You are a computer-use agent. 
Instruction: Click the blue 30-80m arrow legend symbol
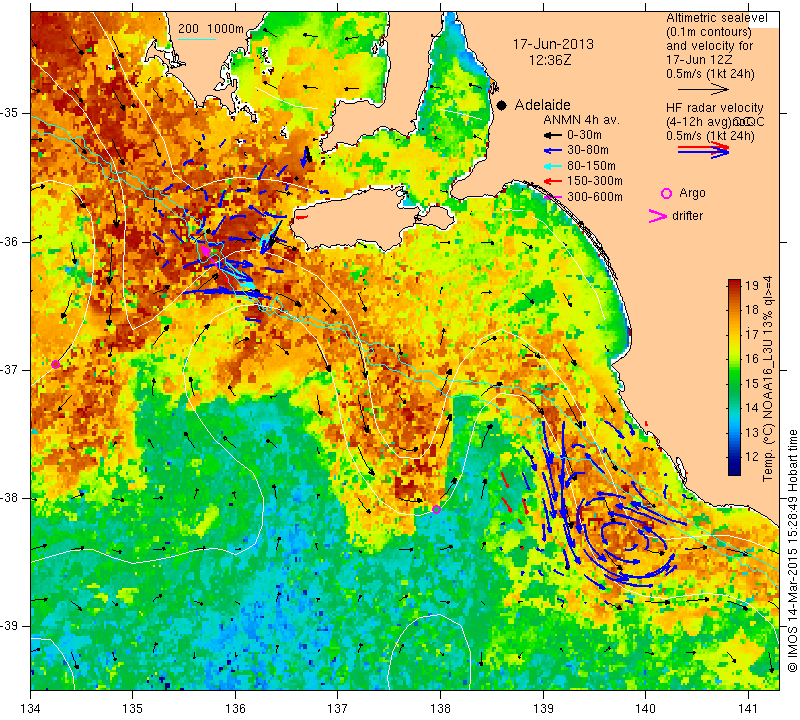(552, 151)
